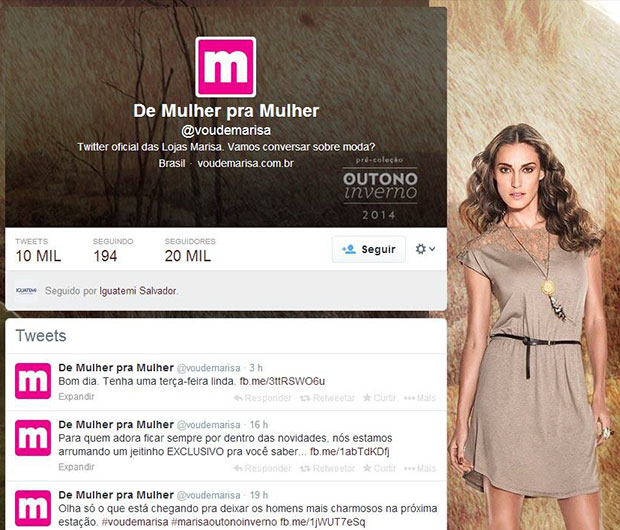Viewport: 620px width, 530px height.
Task: Open the gear settings dropdown
Action: click(425, 249)
